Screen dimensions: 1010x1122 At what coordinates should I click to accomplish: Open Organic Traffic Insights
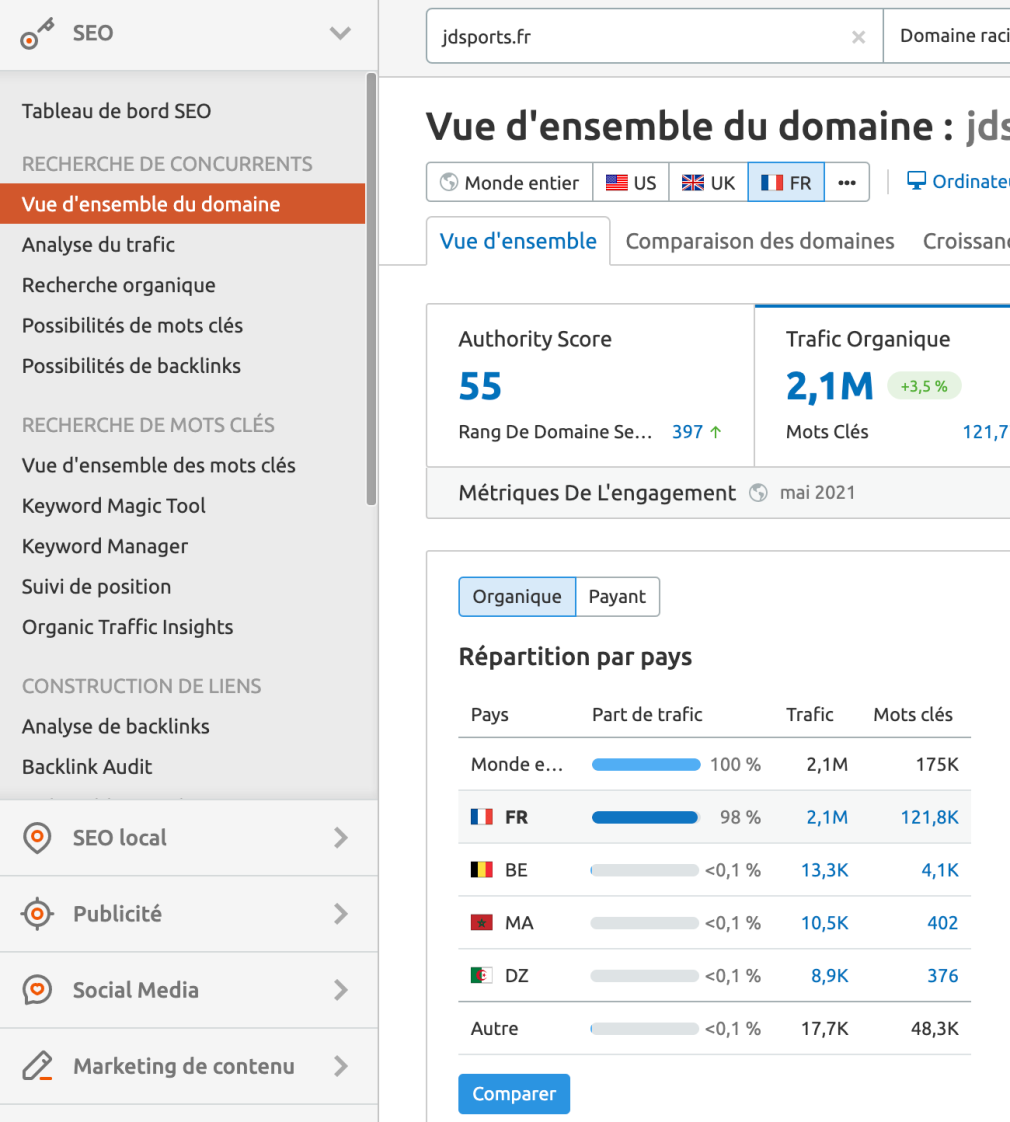coord(127,627)
